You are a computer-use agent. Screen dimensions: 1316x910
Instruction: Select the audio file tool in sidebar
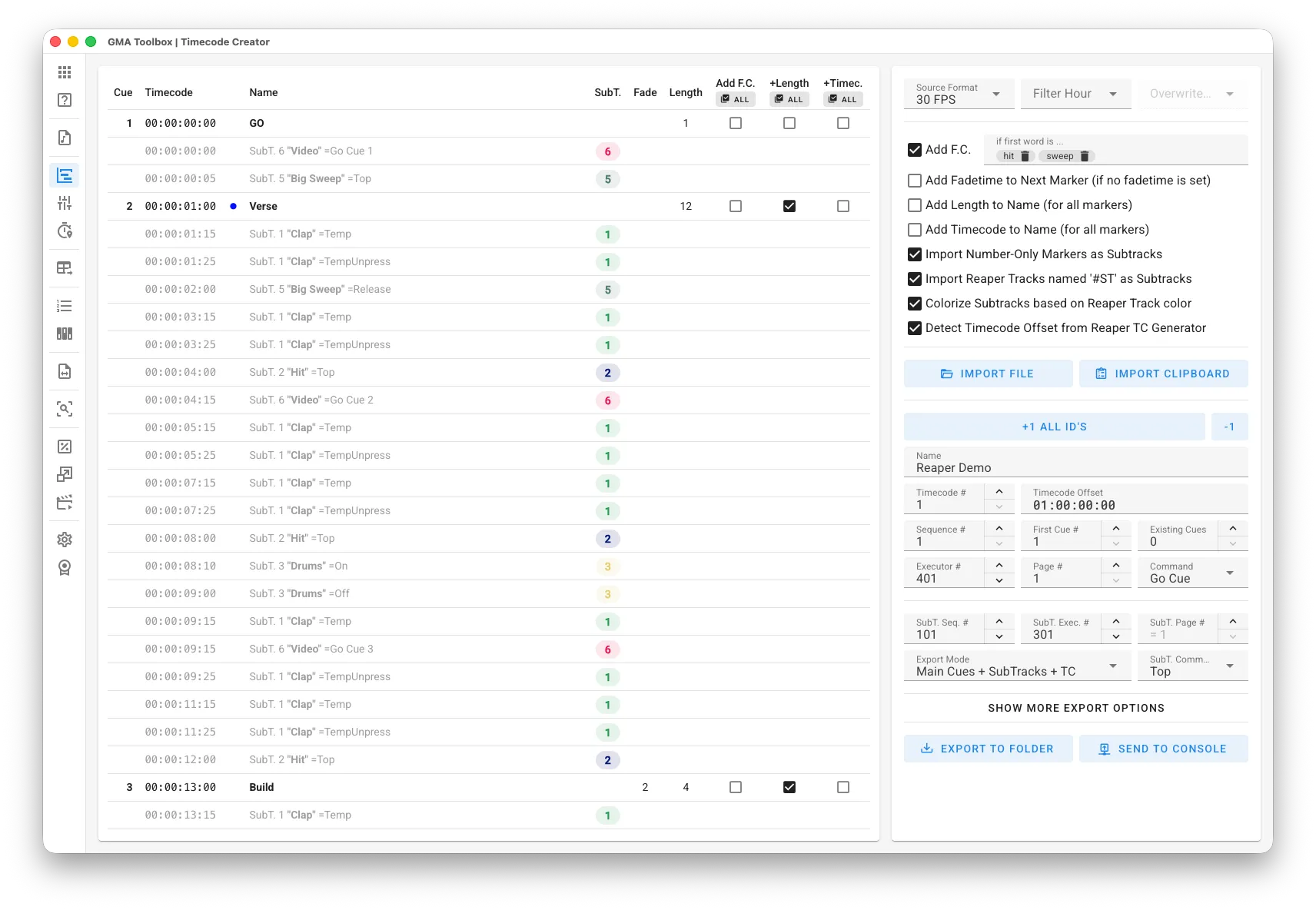click(65, 138)
